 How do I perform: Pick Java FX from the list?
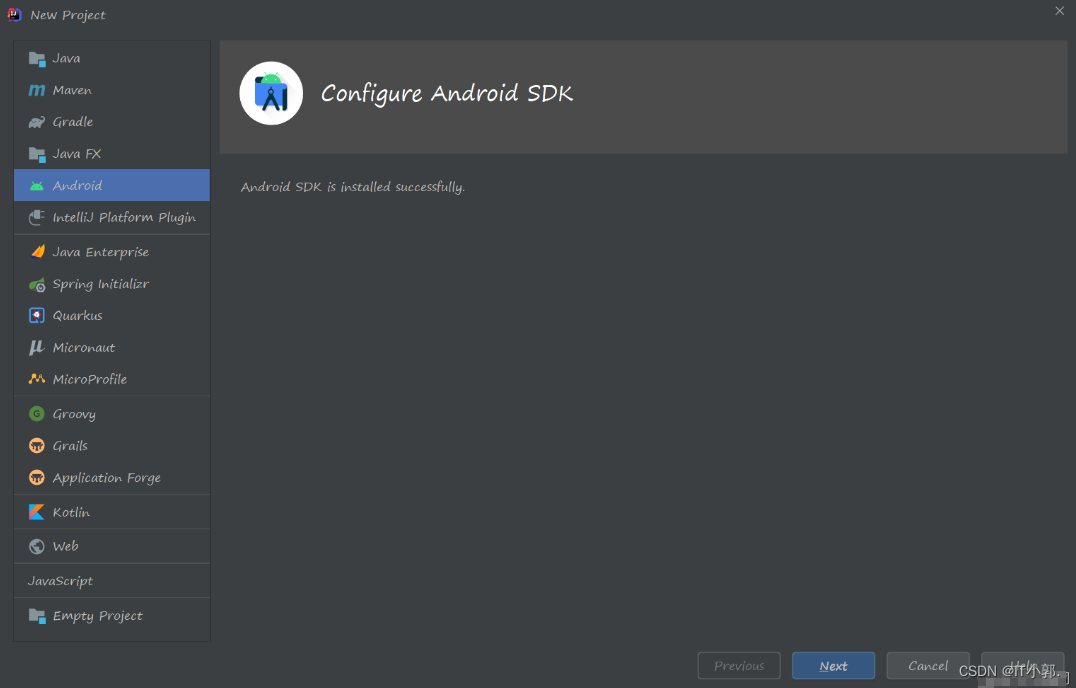click(77, 154)
